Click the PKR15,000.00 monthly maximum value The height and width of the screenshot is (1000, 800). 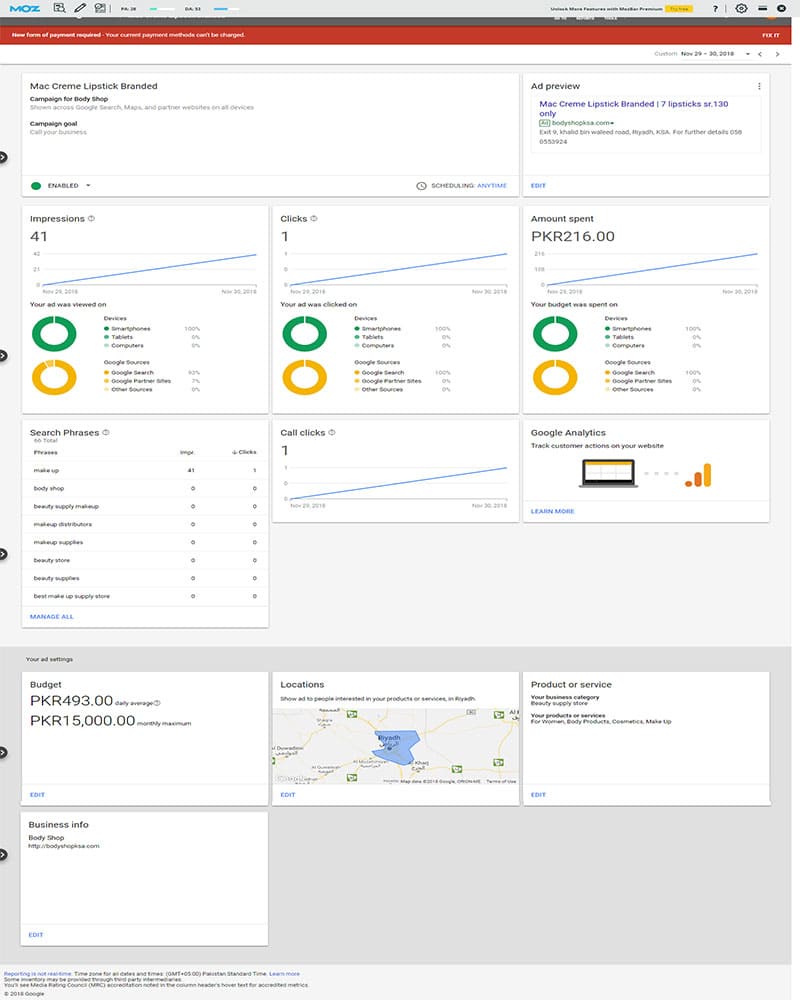(82, 721)
